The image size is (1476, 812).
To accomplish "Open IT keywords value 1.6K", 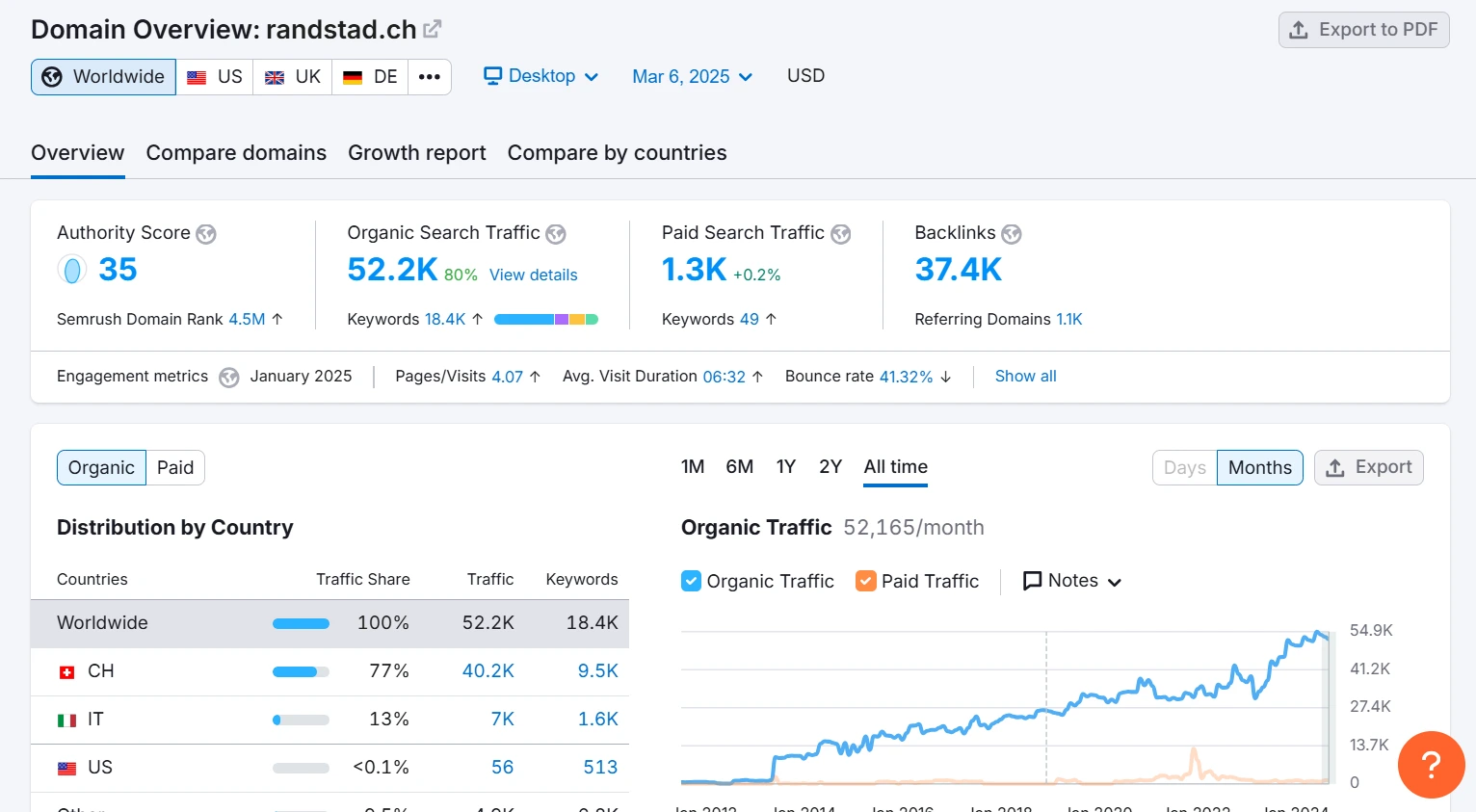I will click(598, 720).
